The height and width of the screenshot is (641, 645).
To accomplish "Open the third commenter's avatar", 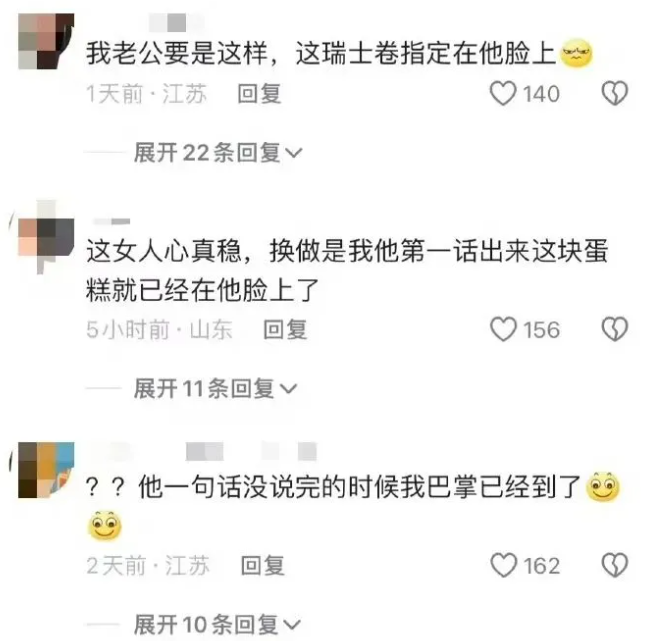I will click(x=46, y=470).
